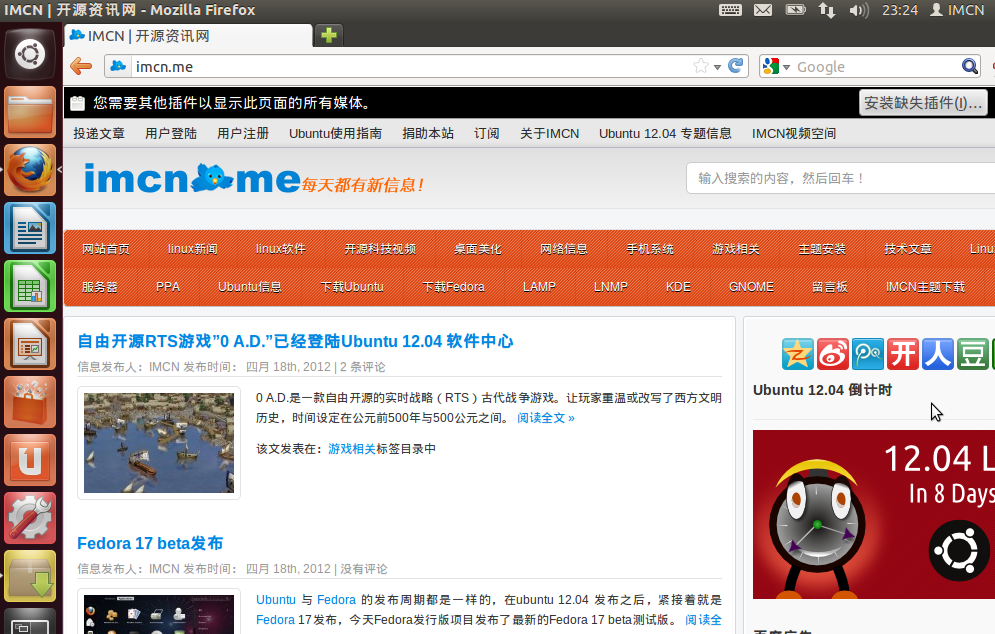This screenshot has width=995, height=634.
Task: Open the Fedora 17 beta发布 article link
Action: 150,543
